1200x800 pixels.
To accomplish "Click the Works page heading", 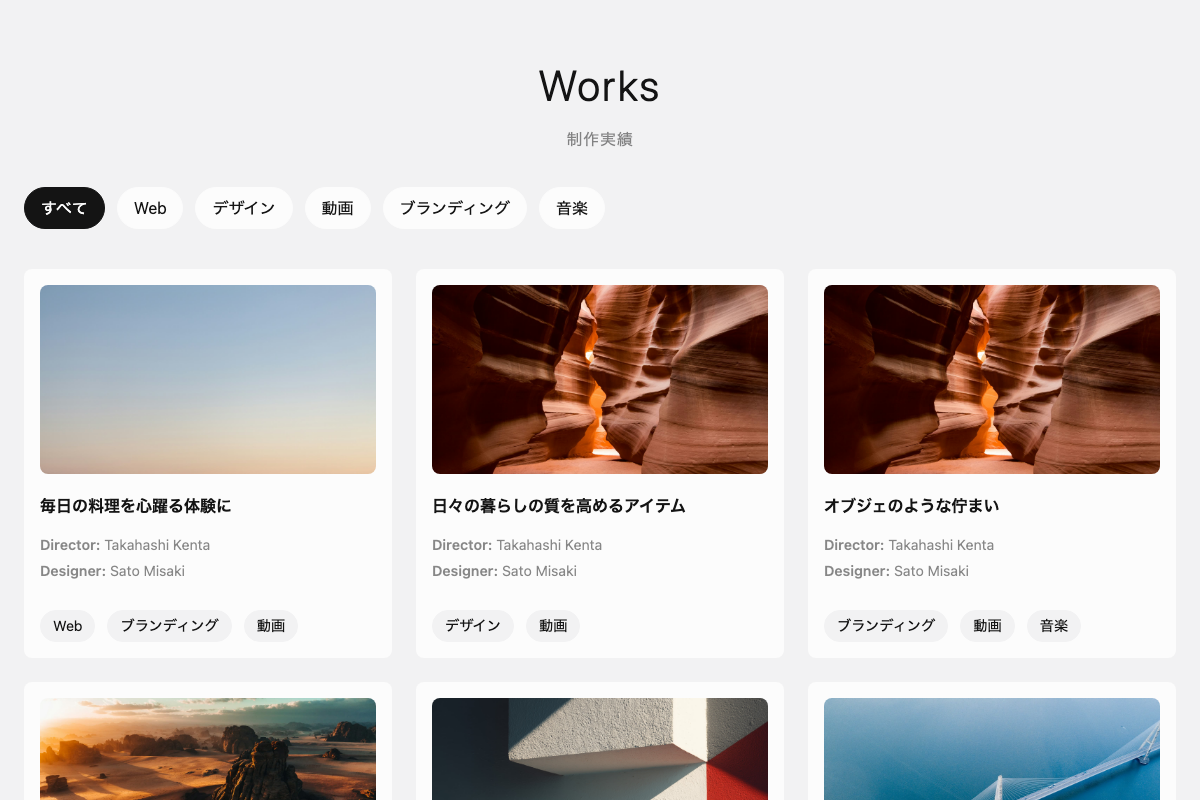I will tap(599, 86).
